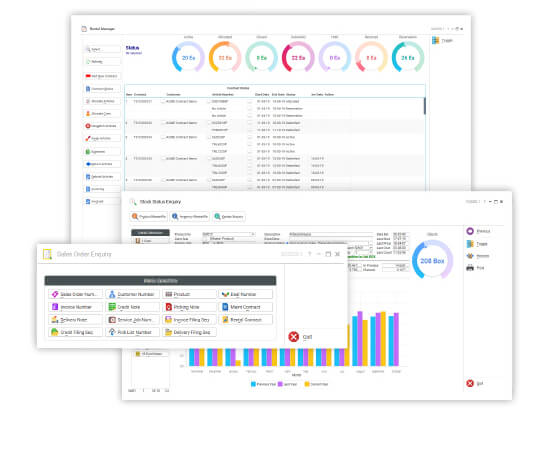This screenshot has height=465, width=555.
Task: Click the yellow legend swatch under the chart
Action: tap(307, 384)
